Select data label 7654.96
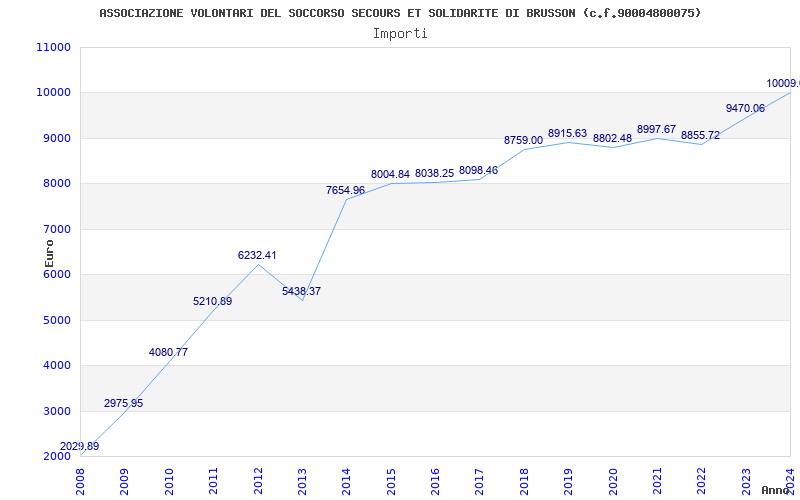Viewport: 800px width, 500px height. (x=345, y=190)
